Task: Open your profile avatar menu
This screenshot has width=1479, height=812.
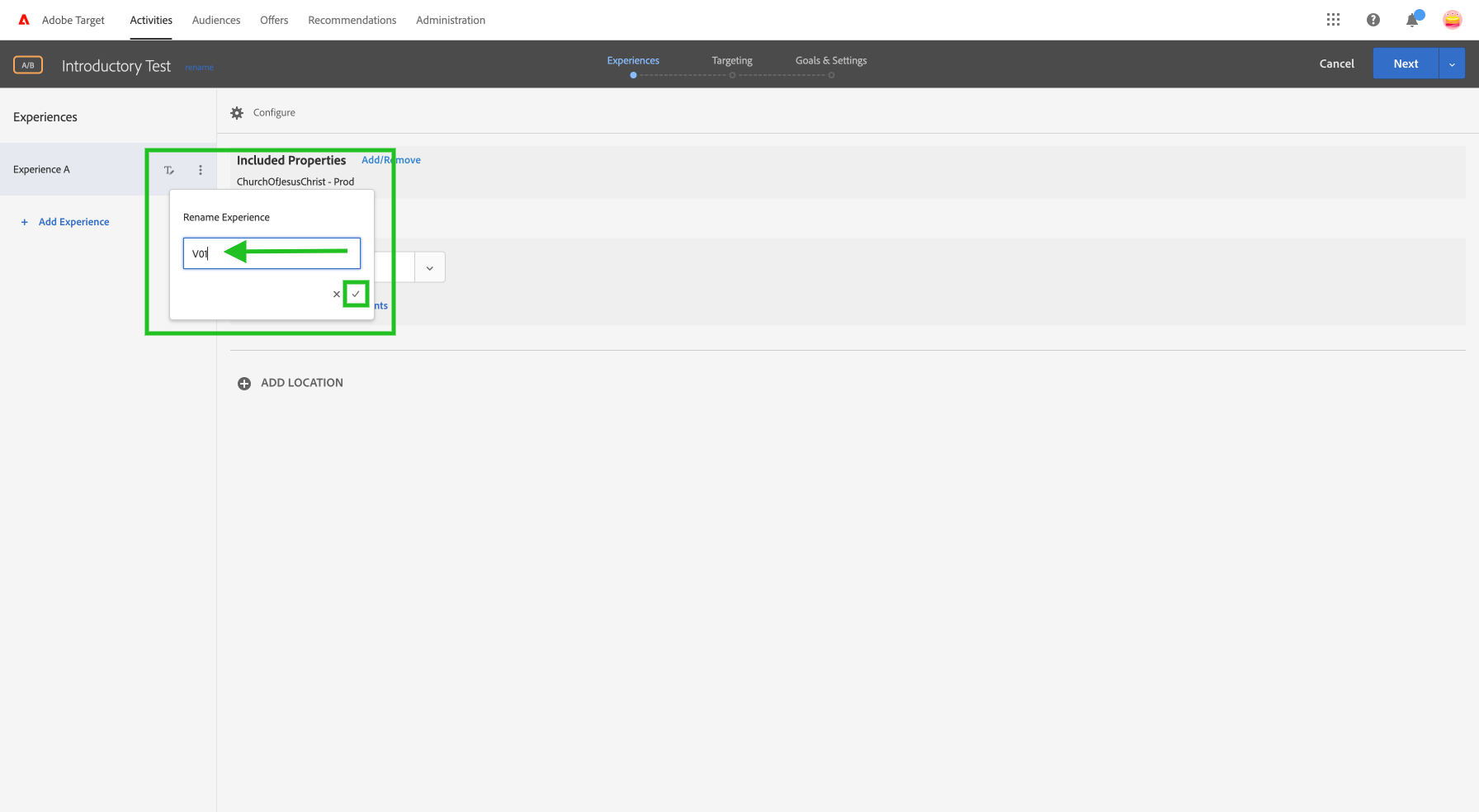Action: tap(1452, 19)
